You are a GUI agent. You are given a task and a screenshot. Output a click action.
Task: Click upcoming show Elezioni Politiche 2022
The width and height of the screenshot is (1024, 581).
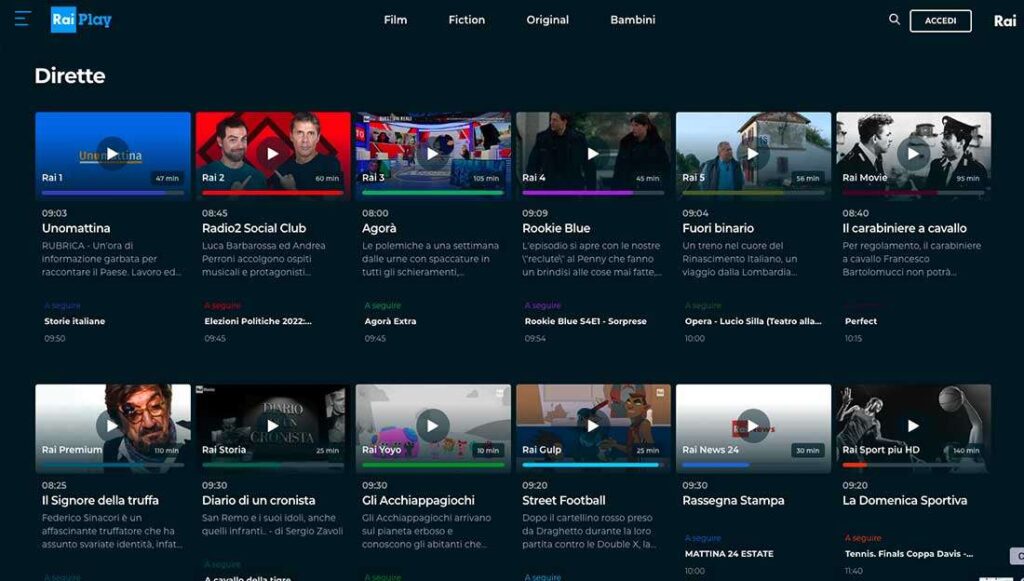[x=258, y=321]
